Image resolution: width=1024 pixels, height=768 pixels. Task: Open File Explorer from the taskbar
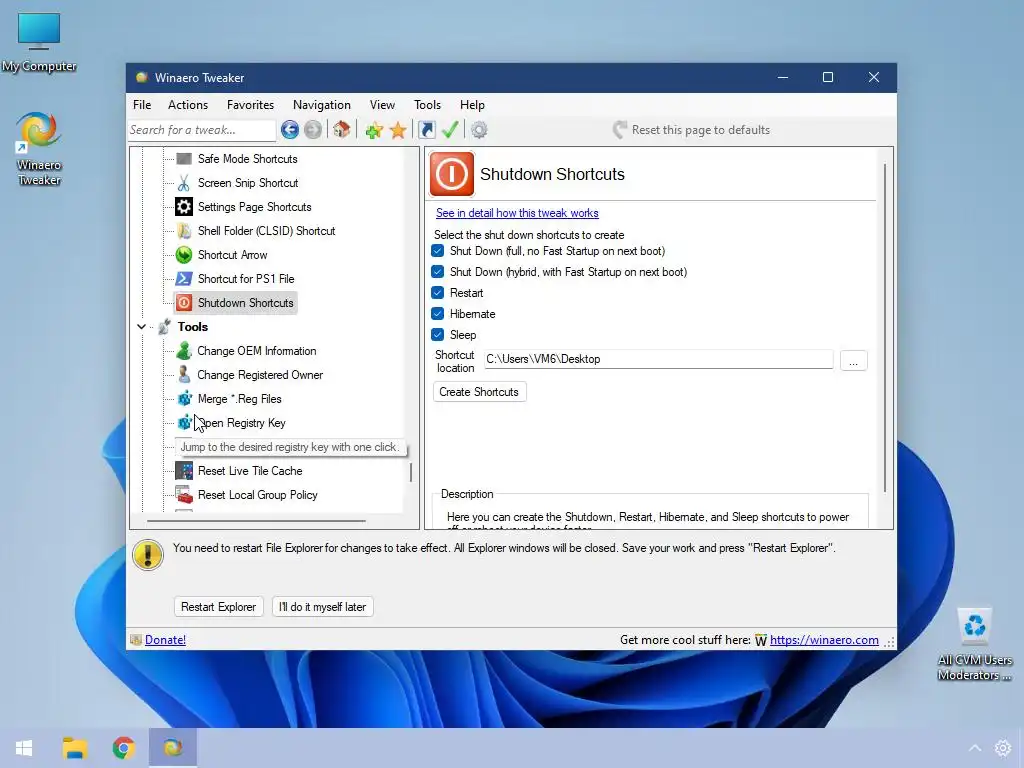(74, 748)
